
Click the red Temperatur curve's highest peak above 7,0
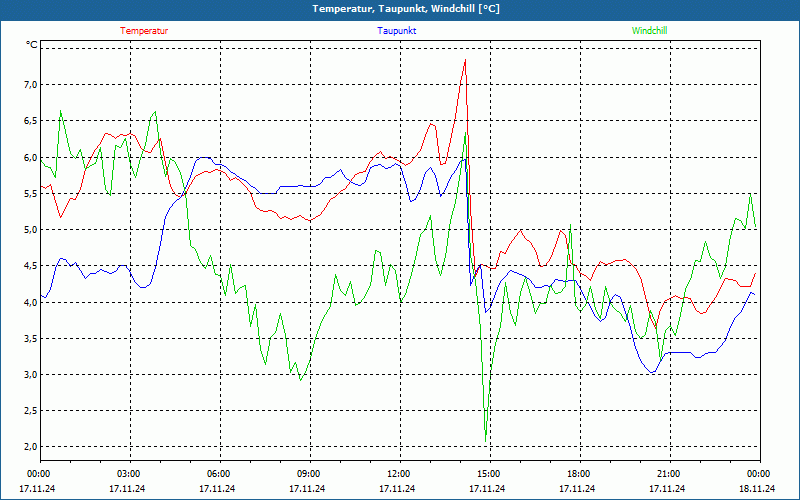point(465,60)
